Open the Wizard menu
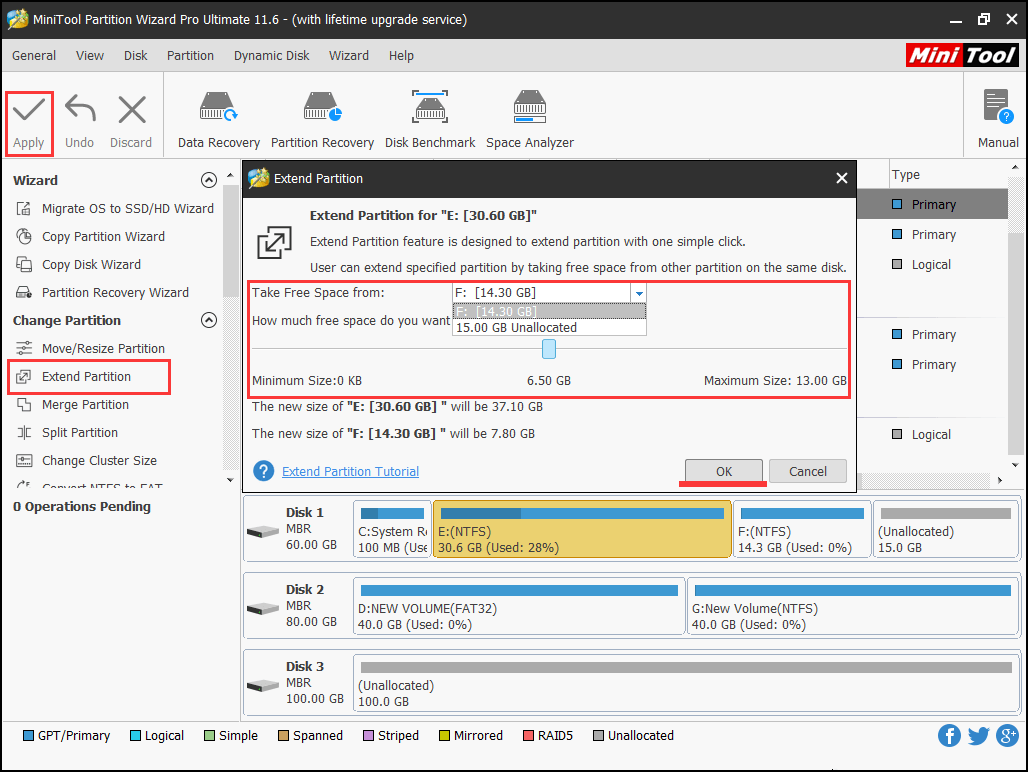Image resolution: width=1028 pixels, height=772 pixels. click(349, 56)
